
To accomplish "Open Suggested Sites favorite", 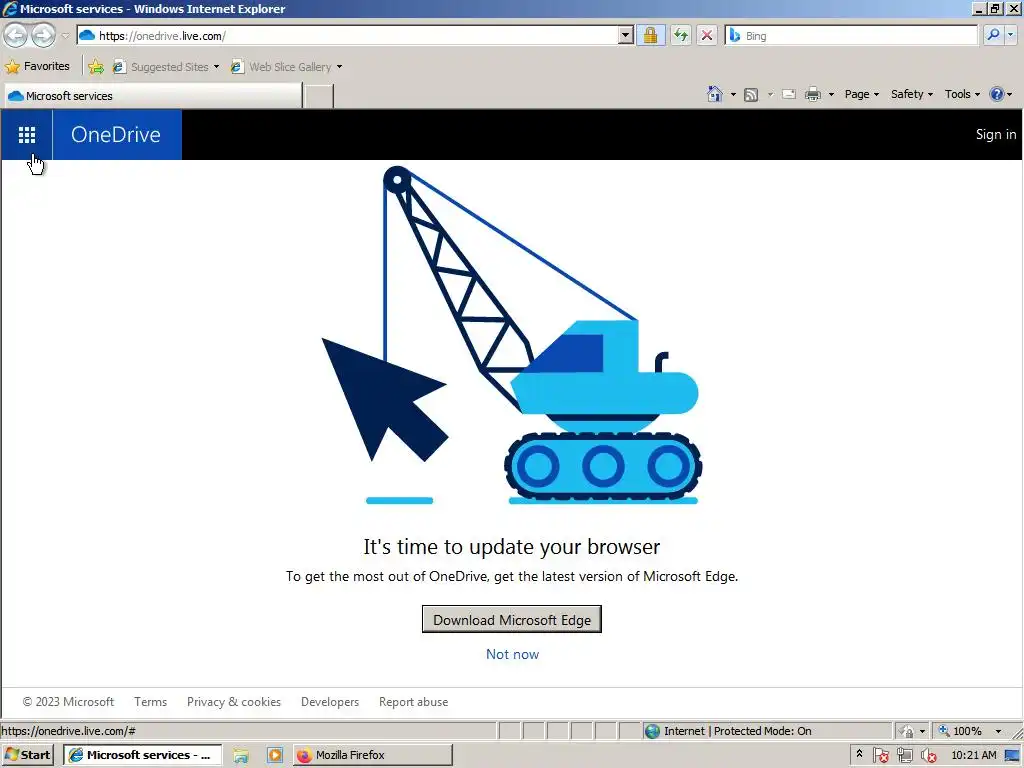I will 166,67.
